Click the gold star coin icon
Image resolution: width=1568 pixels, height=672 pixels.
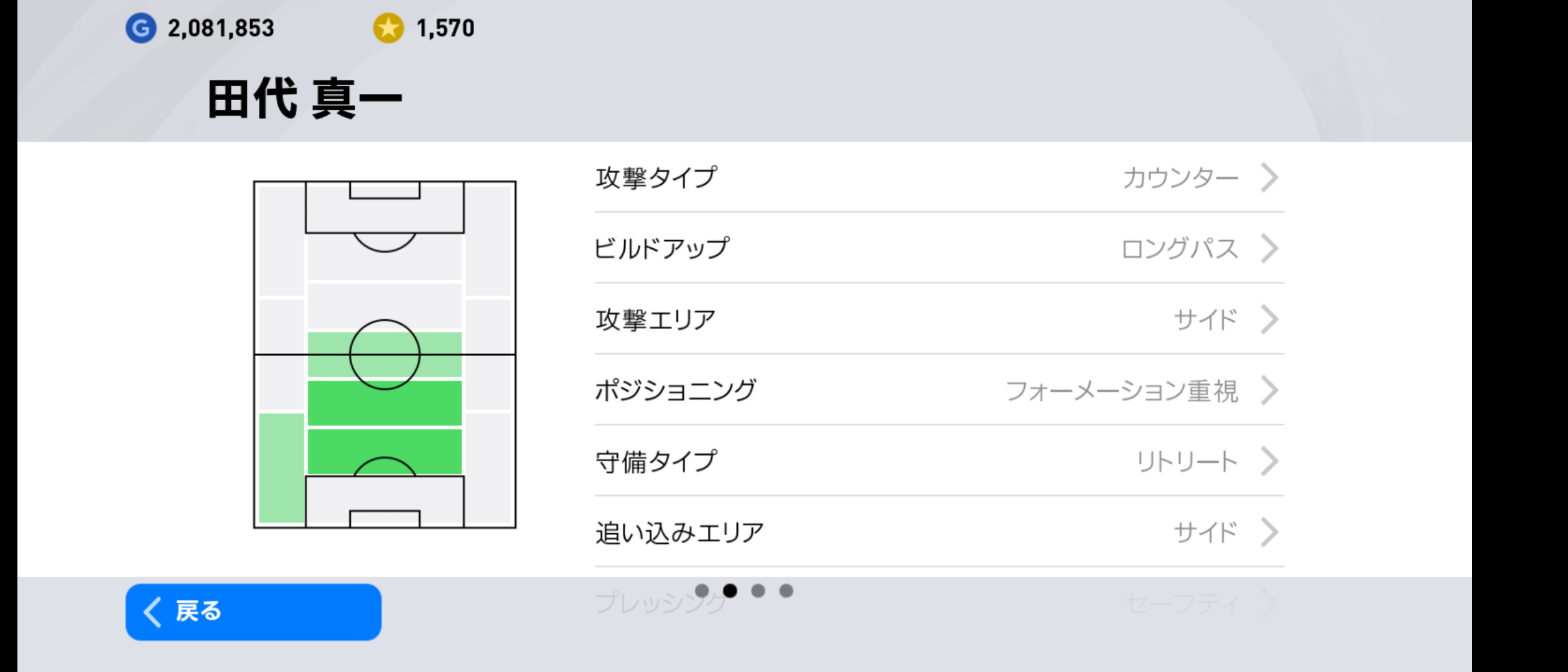[x=388, y=28]
